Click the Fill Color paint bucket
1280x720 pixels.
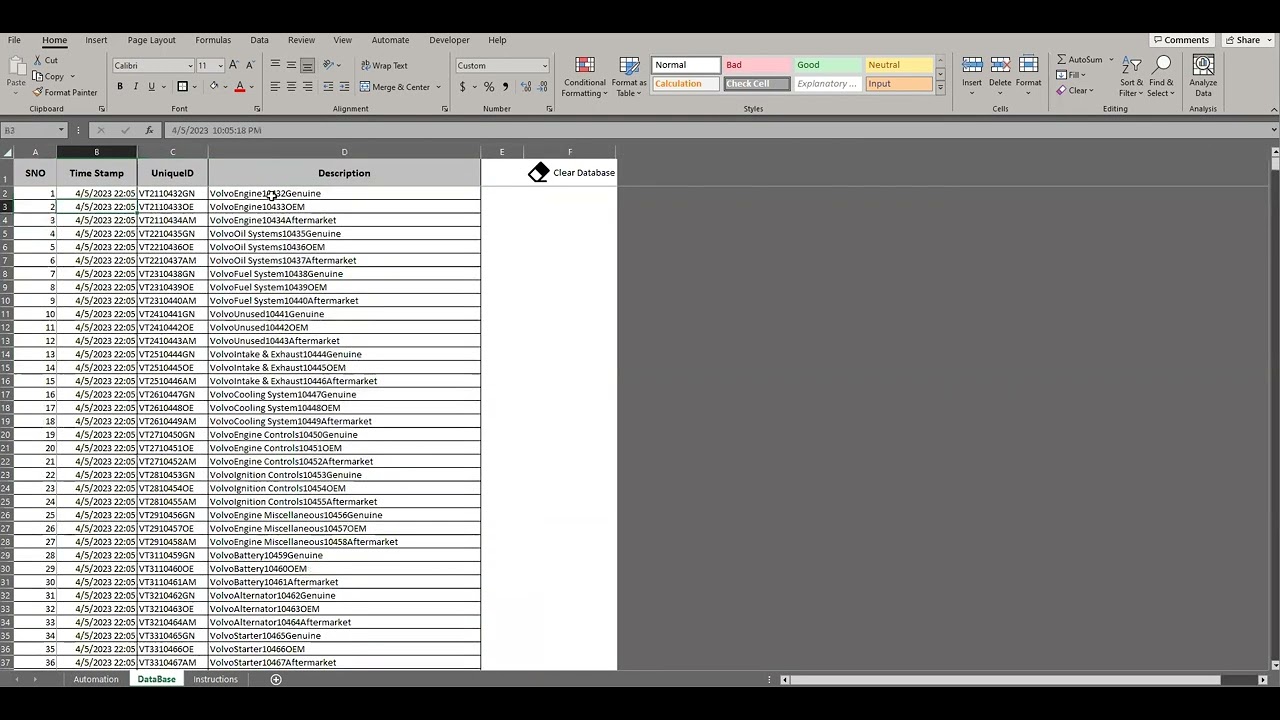tap(213, 87)
